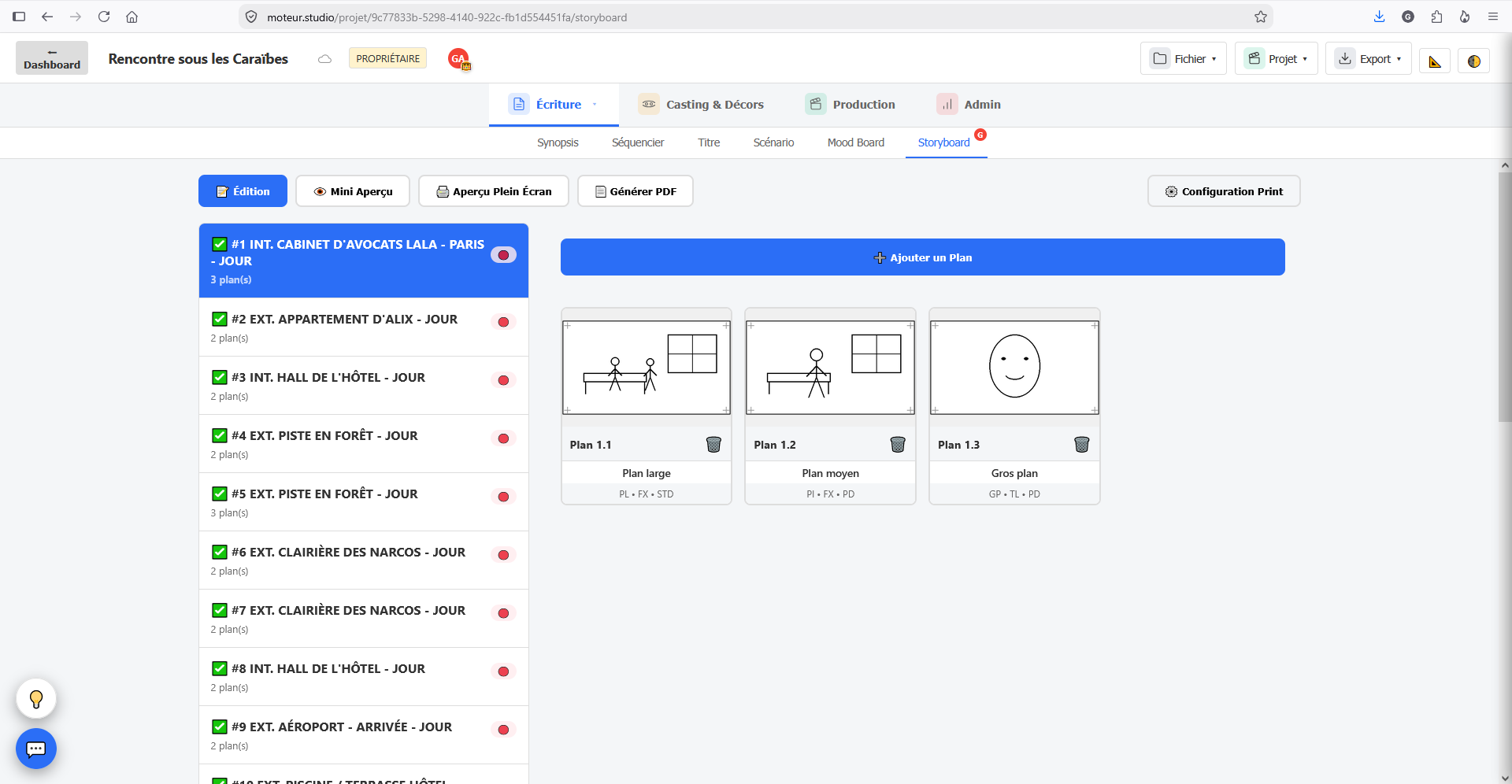This screenshot has height=784, width=1512.
Task: Switch to Casting & Décors tab
Action: click(x=701, y=105)
